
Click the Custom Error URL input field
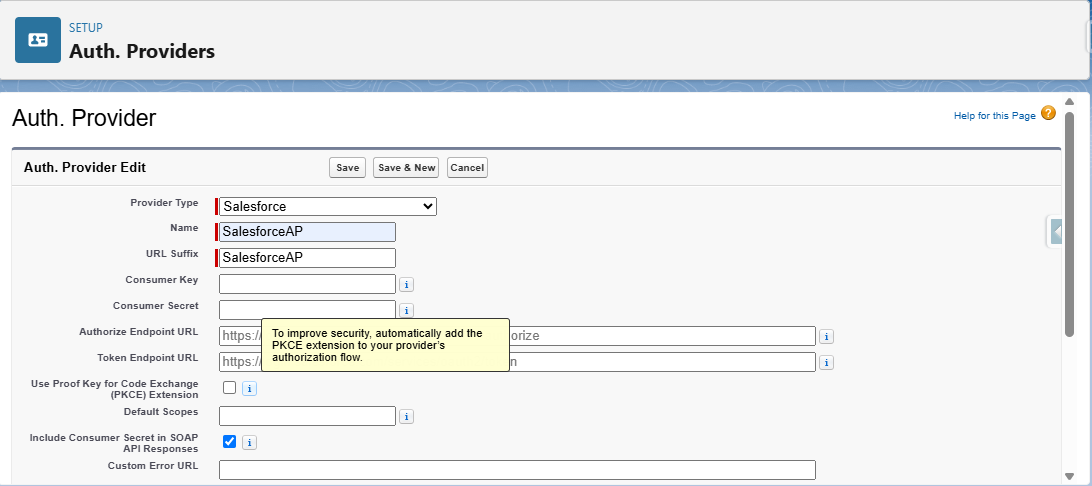[x=517, y=470]
